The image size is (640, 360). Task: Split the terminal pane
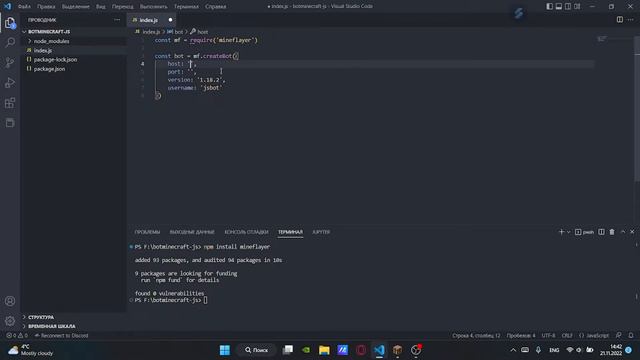pyautogui.click(x=601, y=232)
